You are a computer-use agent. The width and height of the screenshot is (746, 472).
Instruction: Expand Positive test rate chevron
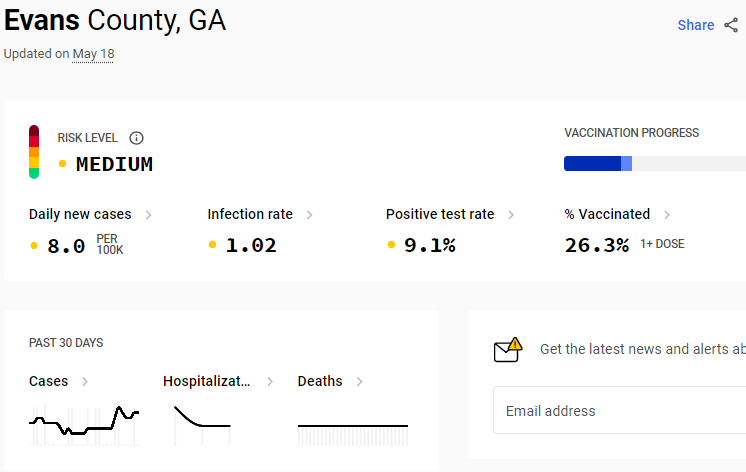pyautogui.click(x=510, y=215)
